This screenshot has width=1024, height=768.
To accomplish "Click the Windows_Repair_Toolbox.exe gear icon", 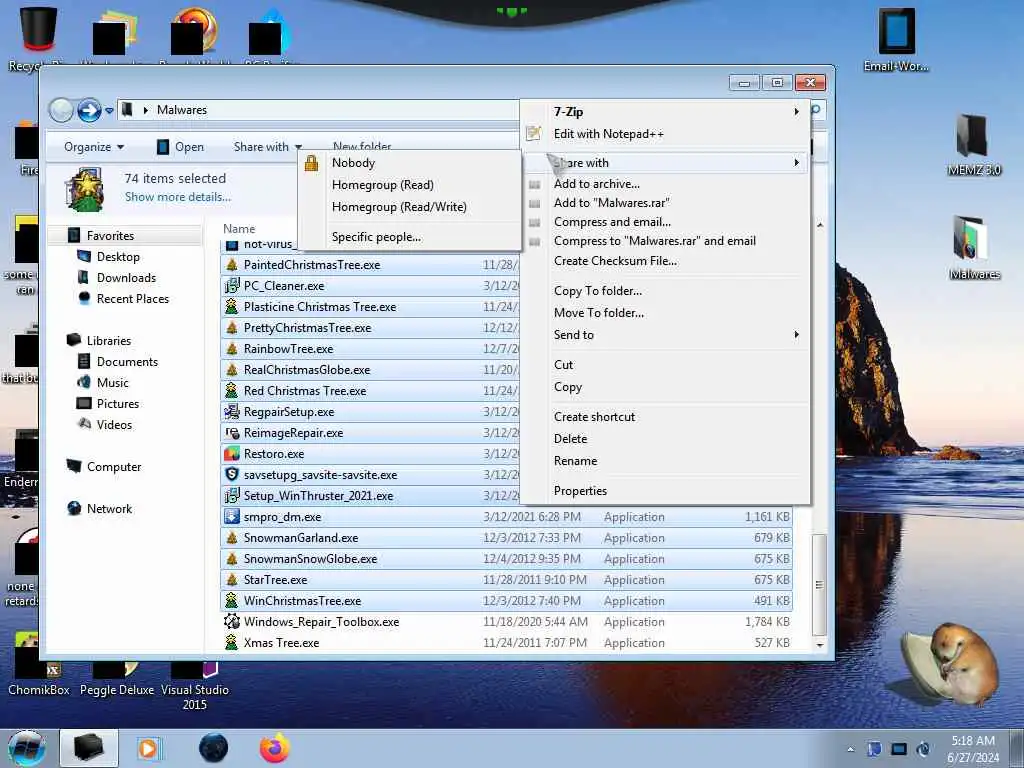I will click(231, 621).
